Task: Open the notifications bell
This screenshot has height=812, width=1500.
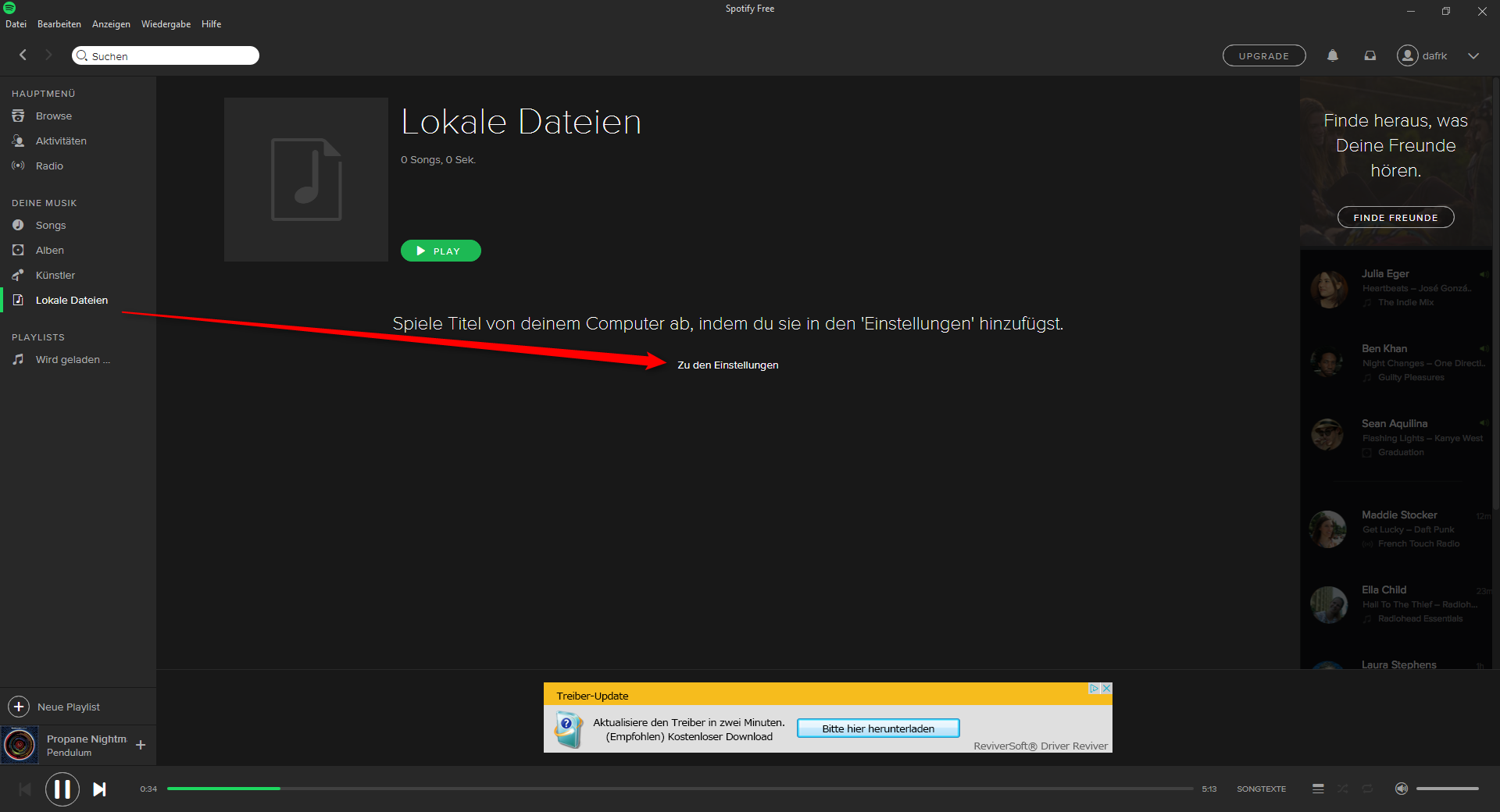Action: coord(1333,55)
